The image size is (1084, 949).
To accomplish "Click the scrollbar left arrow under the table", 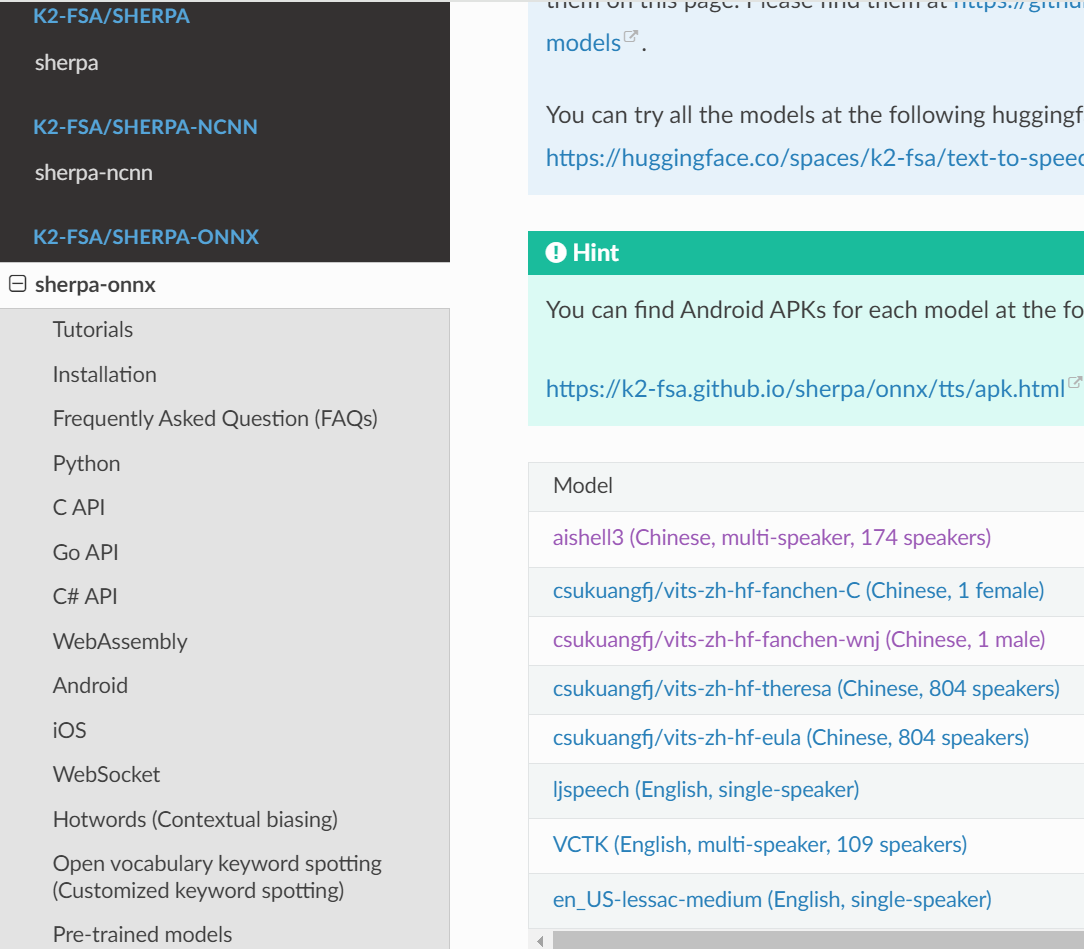I will tap(540, 941).
